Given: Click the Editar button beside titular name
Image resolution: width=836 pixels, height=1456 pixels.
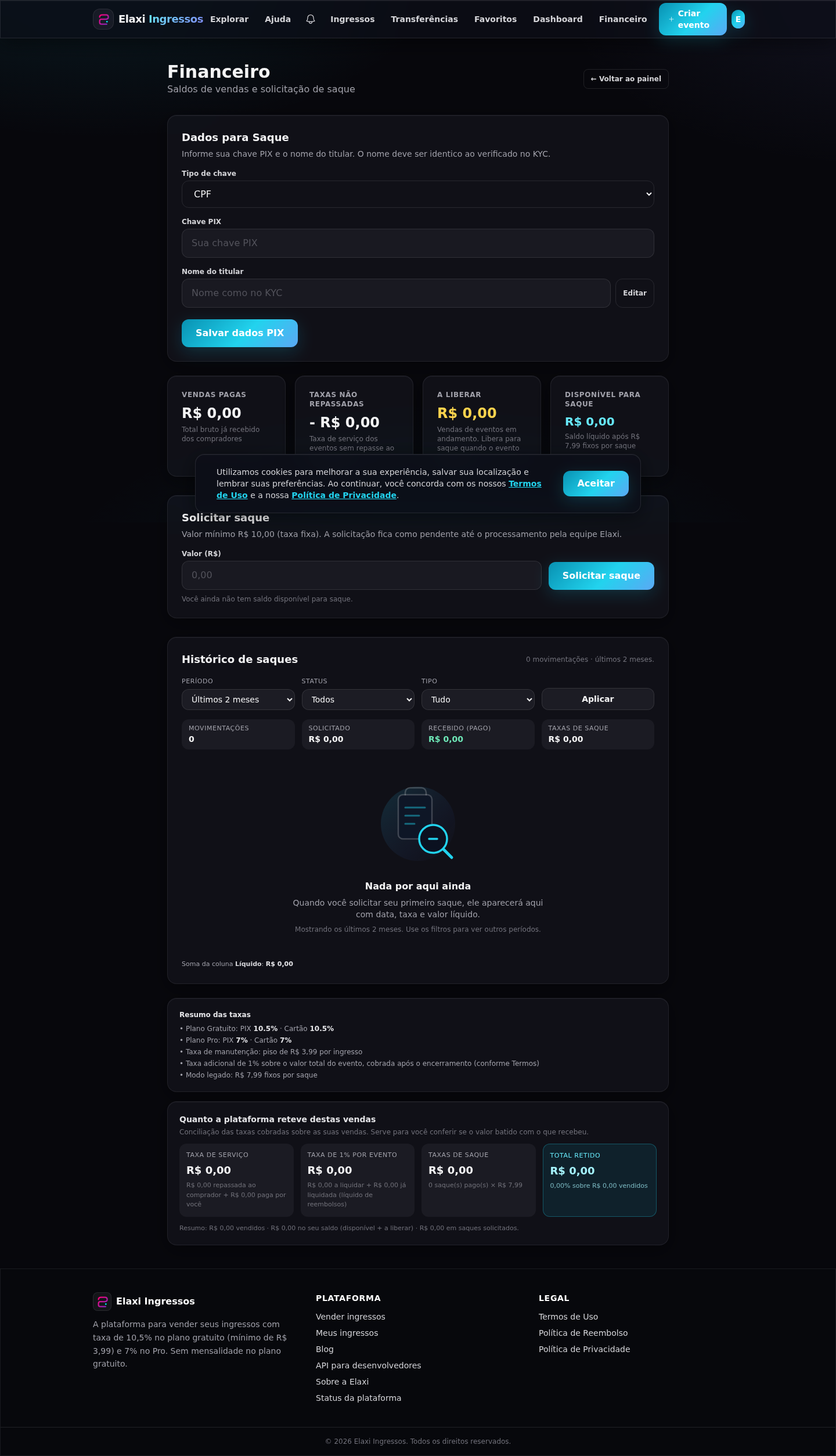Looking at the screenshot, I should click(635, 293).
